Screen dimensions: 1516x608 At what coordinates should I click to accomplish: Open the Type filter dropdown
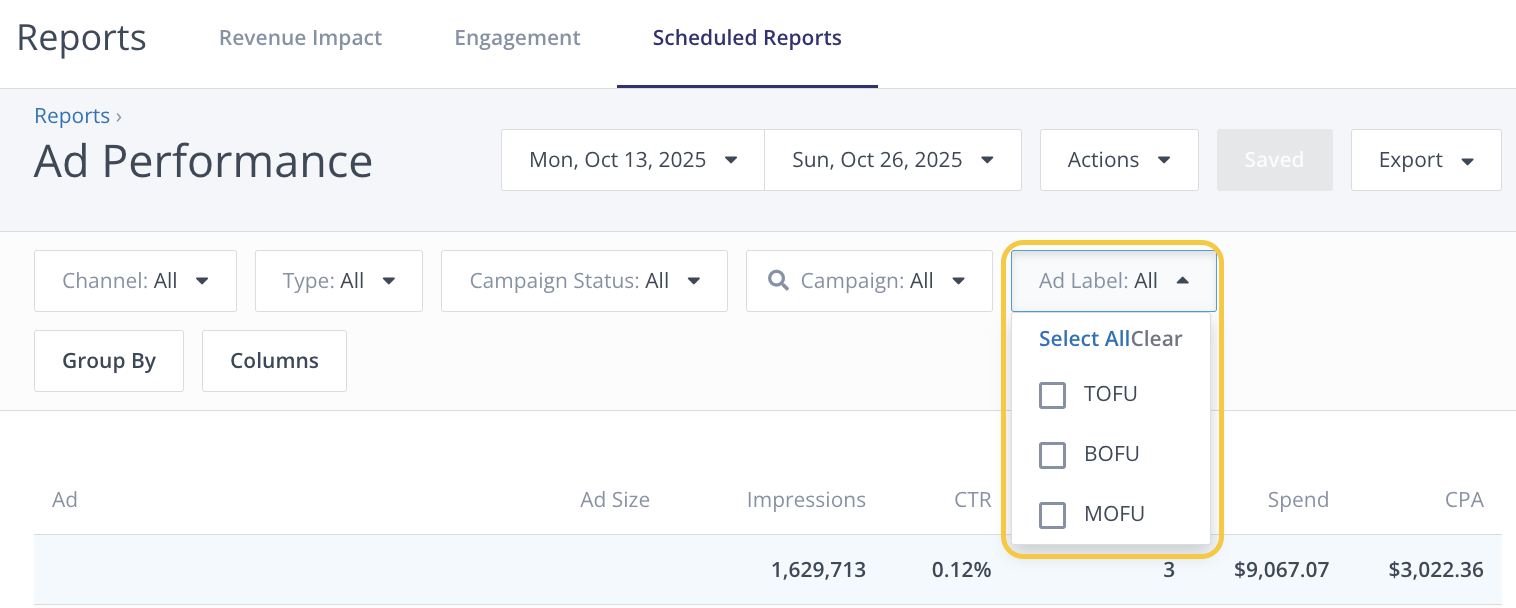[338, 281]
